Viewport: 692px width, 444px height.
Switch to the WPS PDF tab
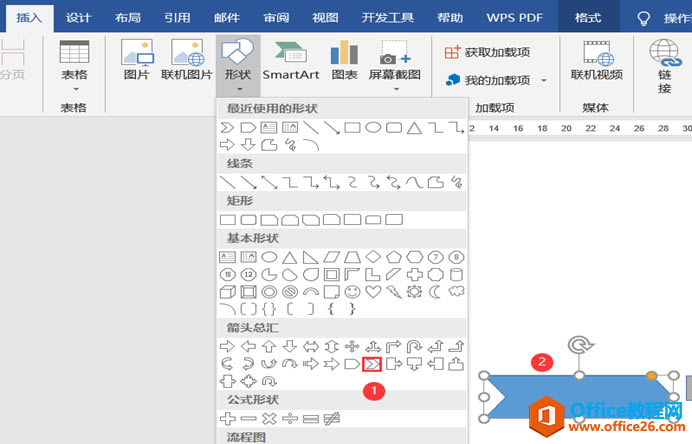[x=515, y=18]
